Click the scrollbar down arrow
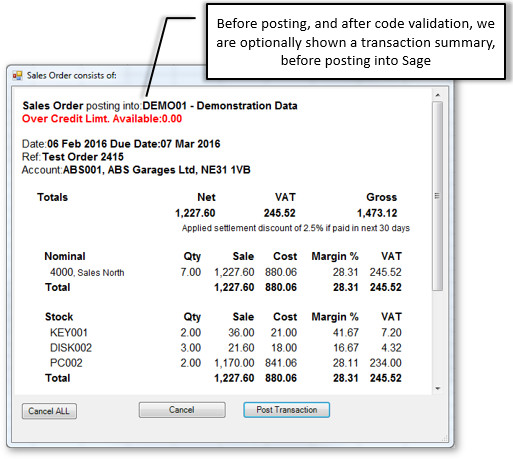The width and height of the screenshot is (513, 459). click(438, 388)
